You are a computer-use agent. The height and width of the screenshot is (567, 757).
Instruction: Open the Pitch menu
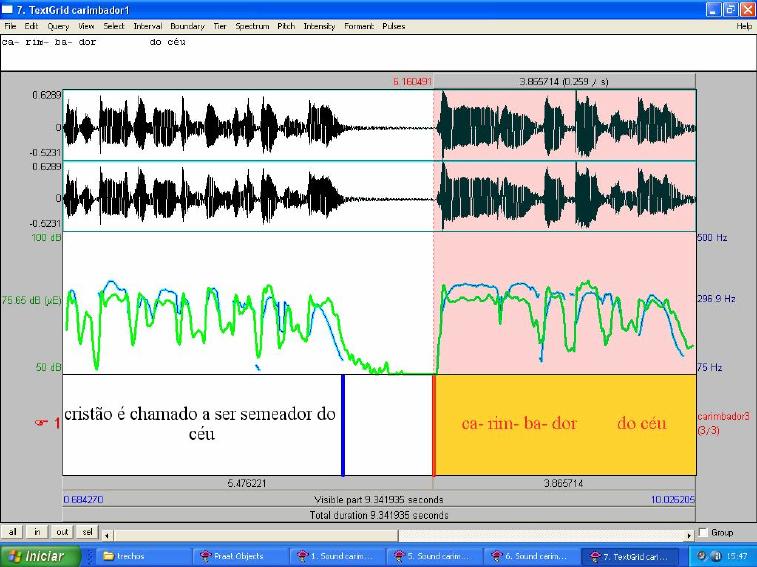pos(286,26)
